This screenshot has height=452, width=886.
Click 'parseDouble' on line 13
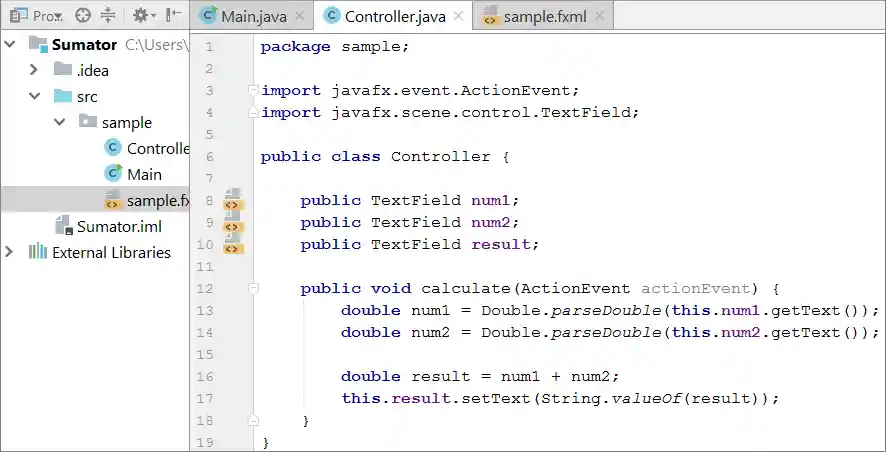[x=605, y=311]
